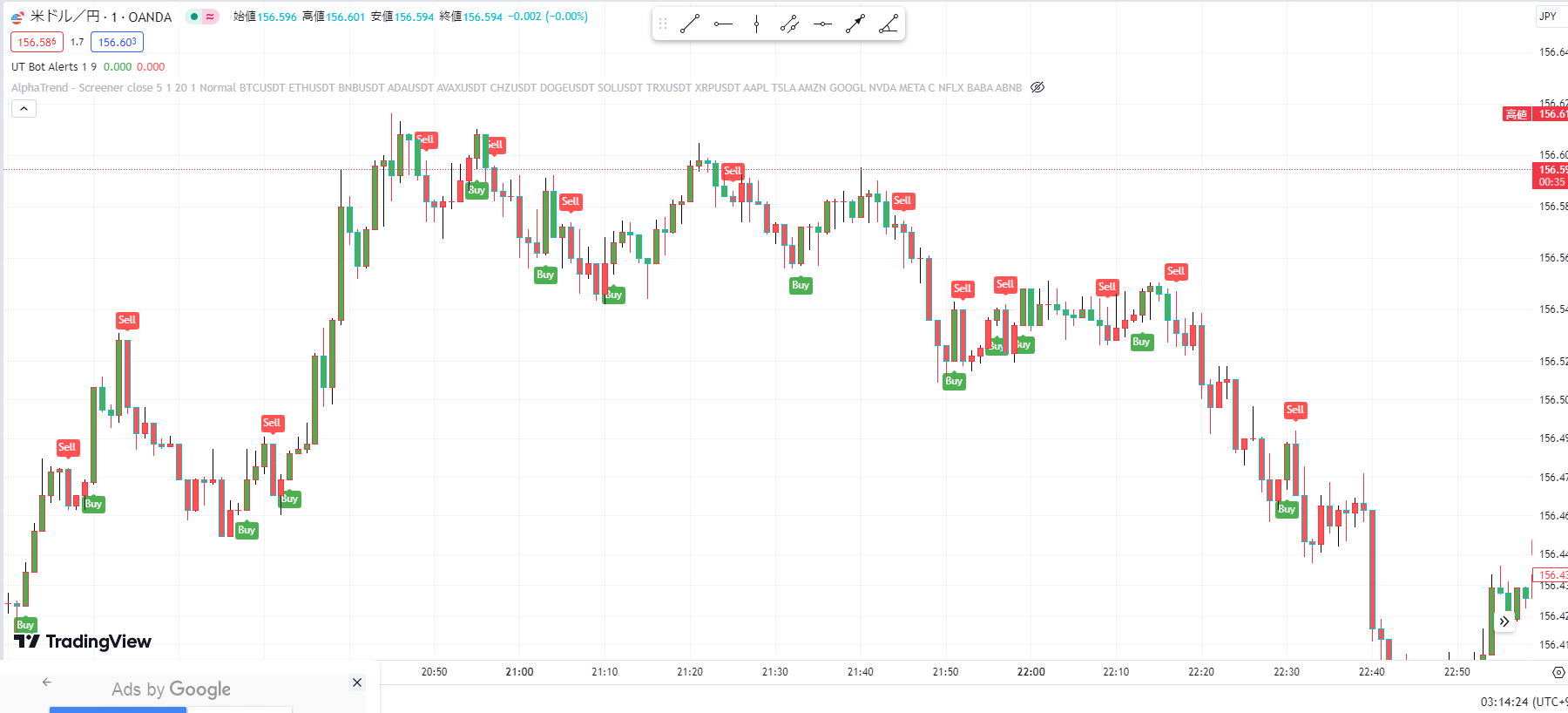
Task: Select the Trend Line drawing tool
Action: click(x=690, y=24)
